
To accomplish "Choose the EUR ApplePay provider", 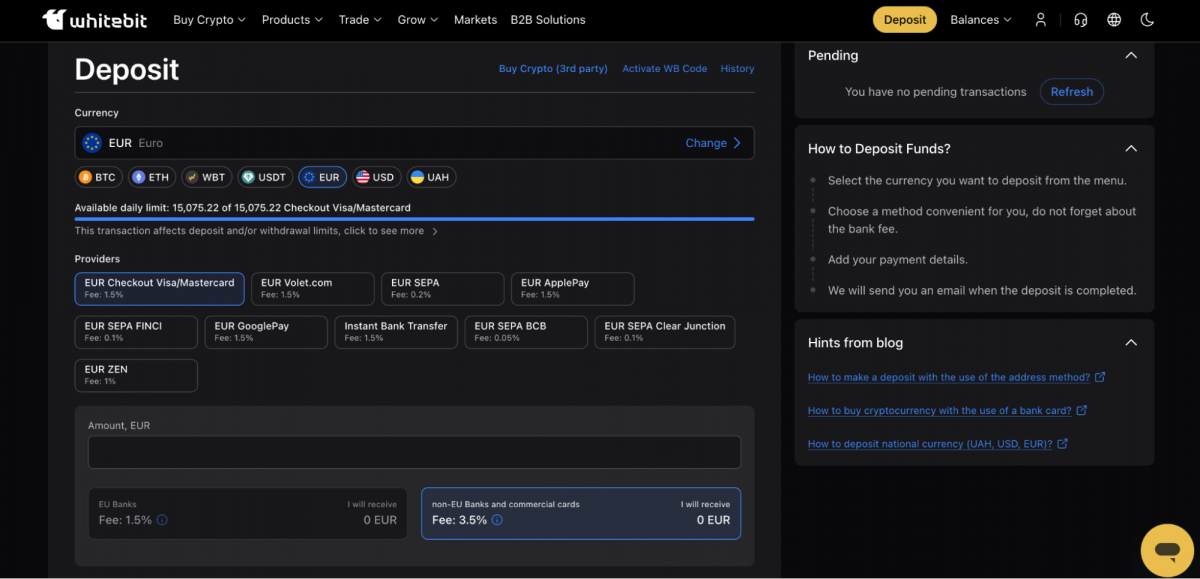I will tap(572, 288).
